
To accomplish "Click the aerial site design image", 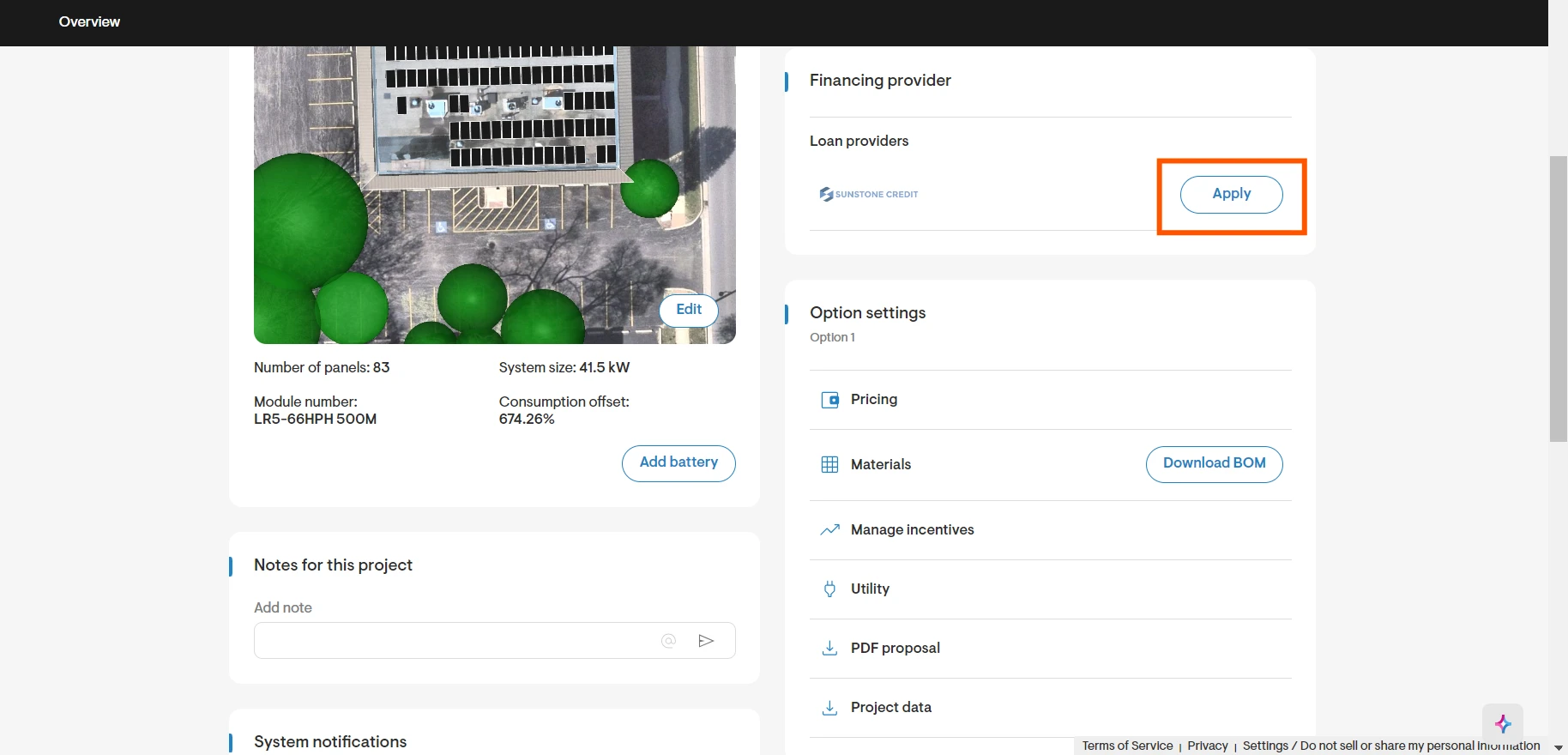I will click(495, 196).
